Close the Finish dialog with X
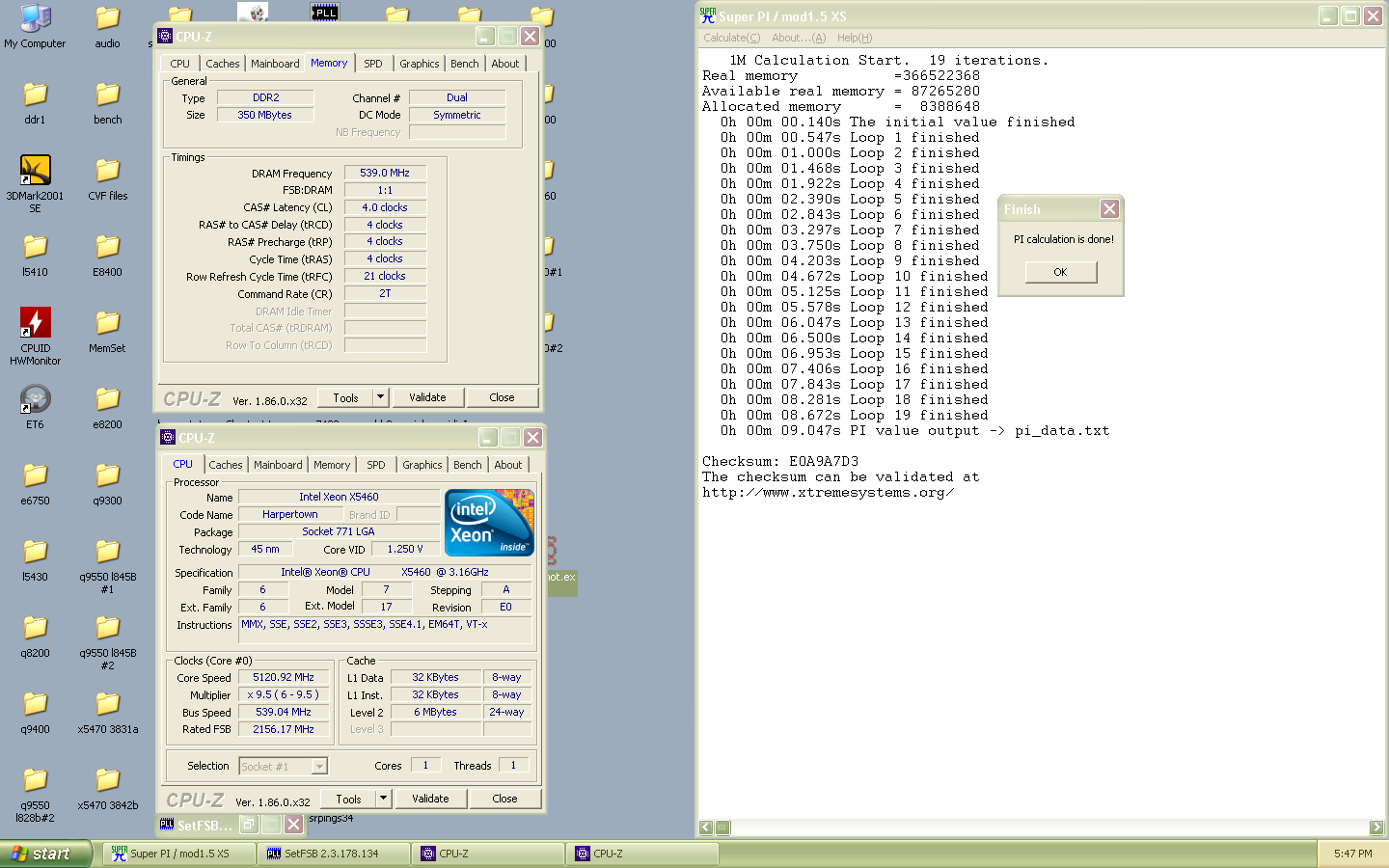Image resolution: width=1389 pixels, height=868 pixels. click(x=1109, y=208)
